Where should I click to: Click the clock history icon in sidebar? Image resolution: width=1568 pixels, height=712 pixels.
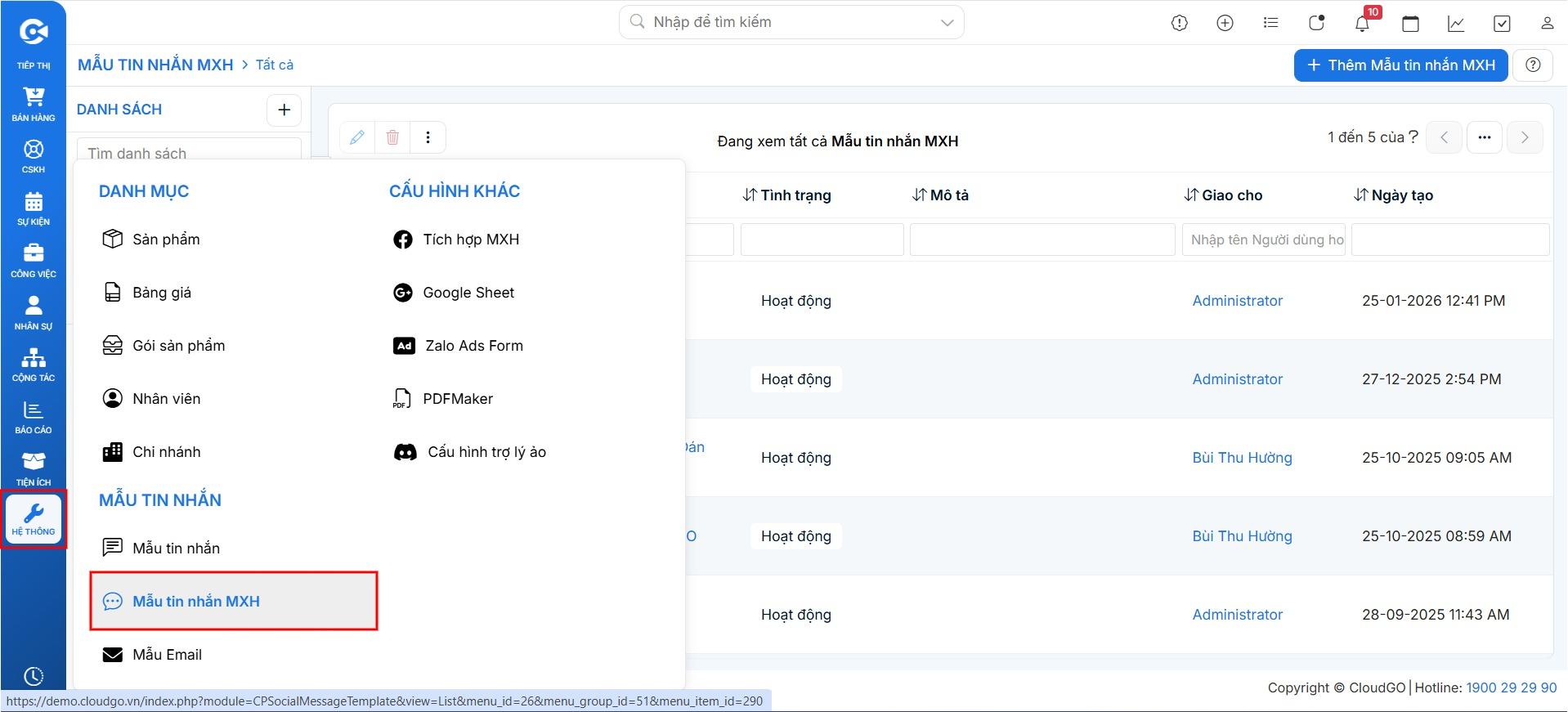coord(34,677)
